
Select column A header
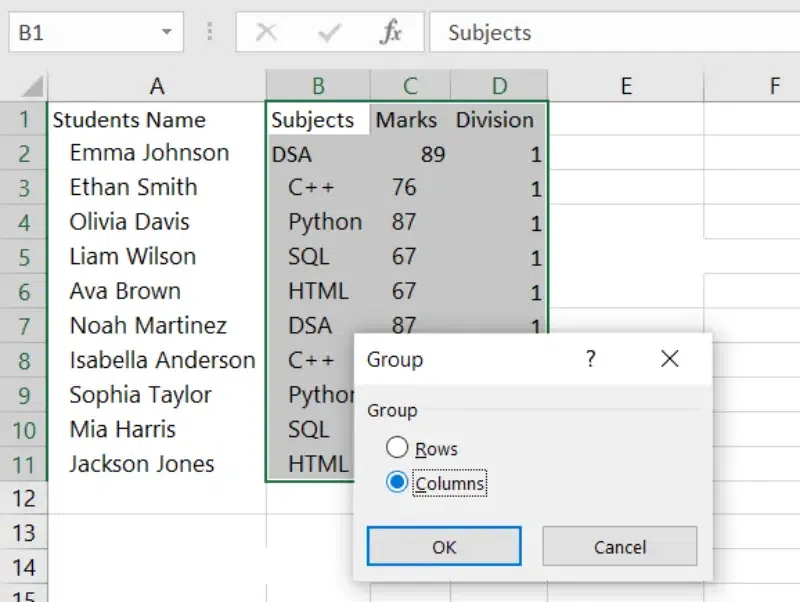click(157, 86)
